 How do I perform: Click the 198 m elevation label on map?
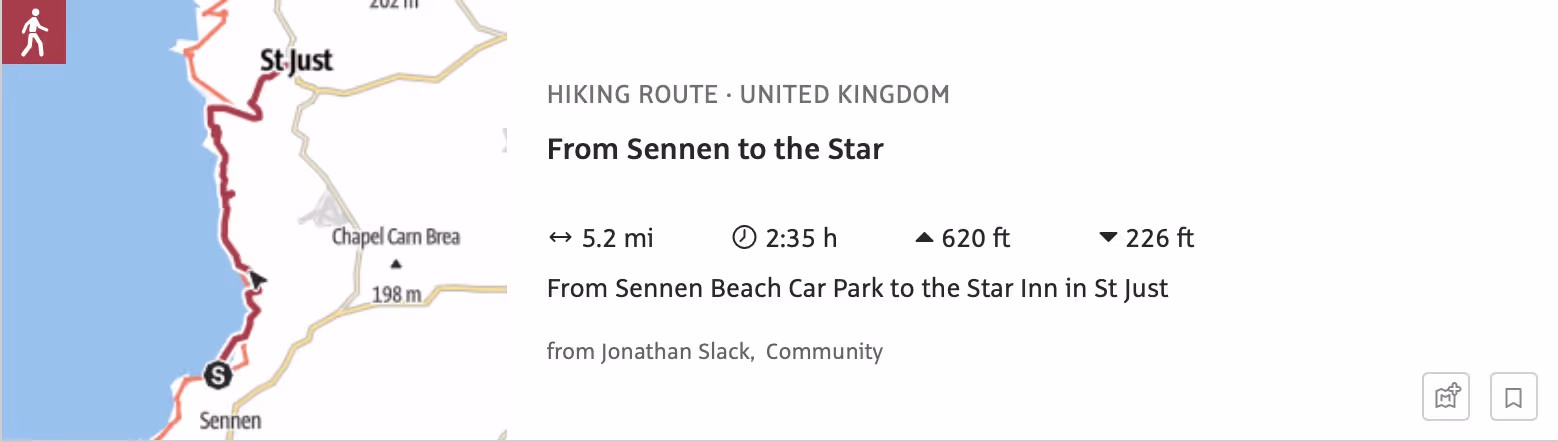[x=396, y=295]
